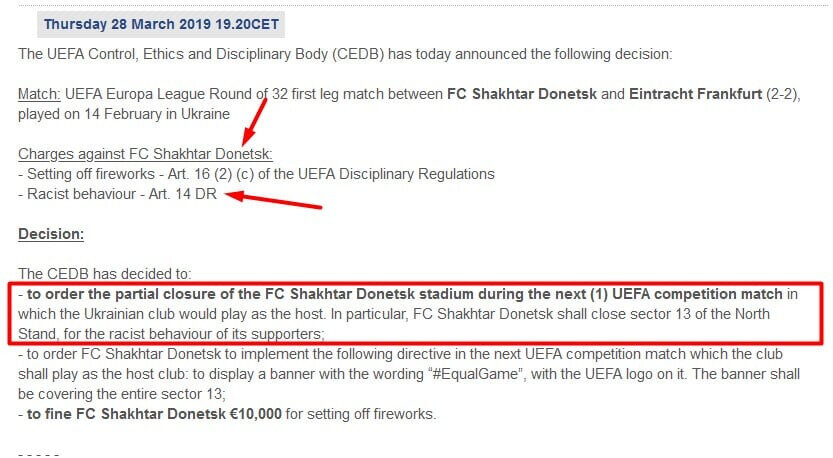Screen dimensions: 833x458
Task: Click the date header Thursday 28 March 2019
Action: tap(161, 24)
